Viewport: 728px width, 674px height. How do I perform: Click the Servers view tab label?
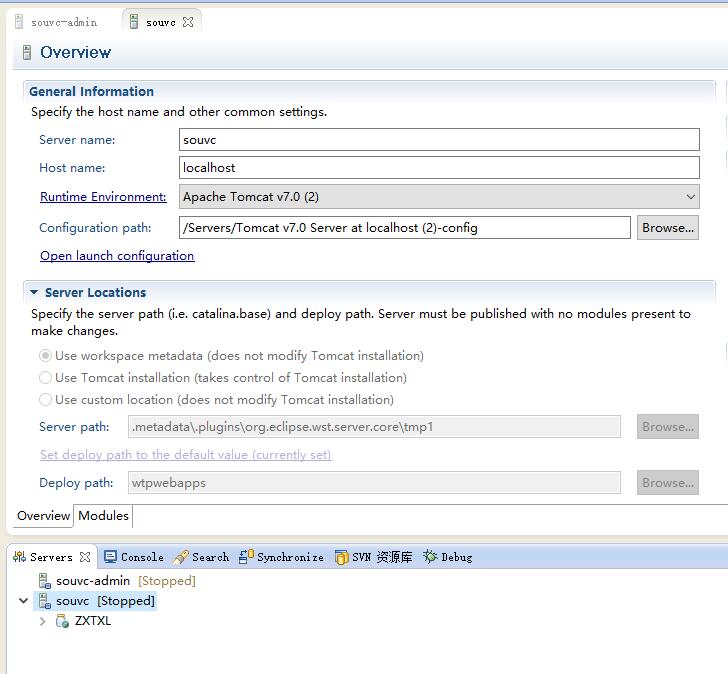tap(51, 557)
